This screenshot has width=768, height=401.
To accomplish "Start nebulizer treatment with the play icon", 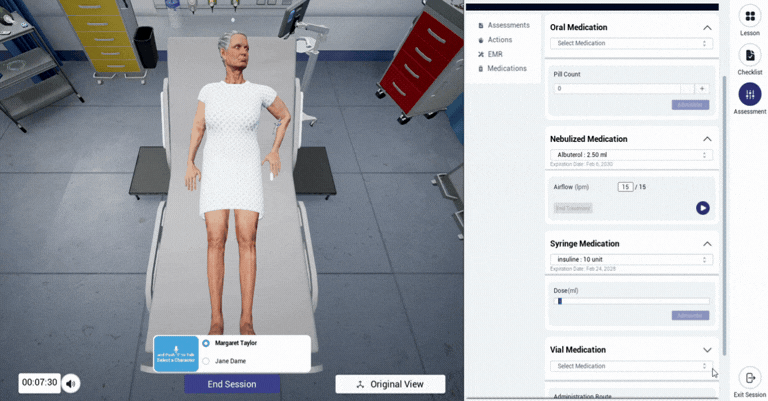I will point(702,208).
